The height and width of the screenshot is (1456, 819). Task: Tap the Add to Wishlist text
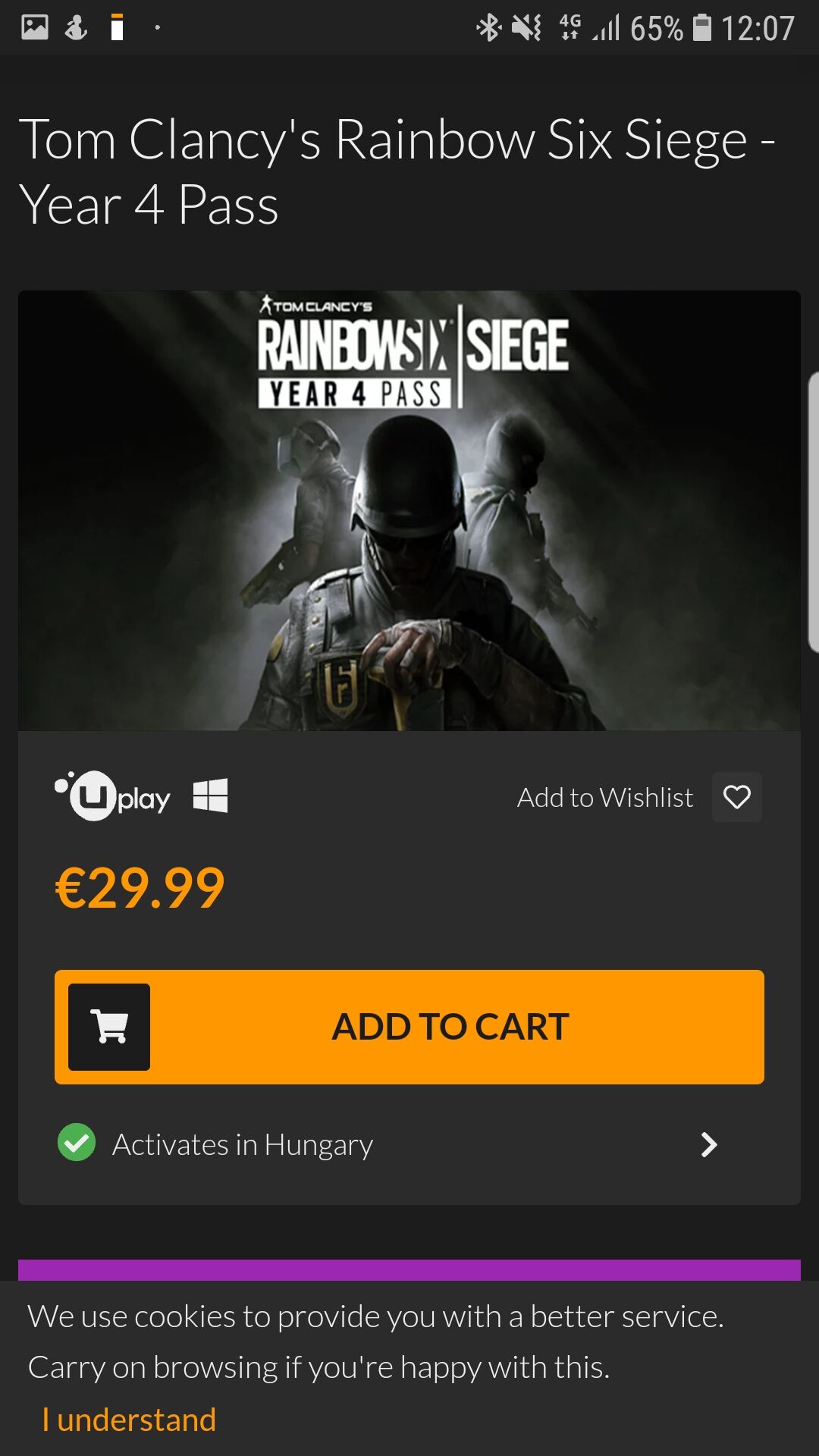pyautogui.click(x=604, y=798)
